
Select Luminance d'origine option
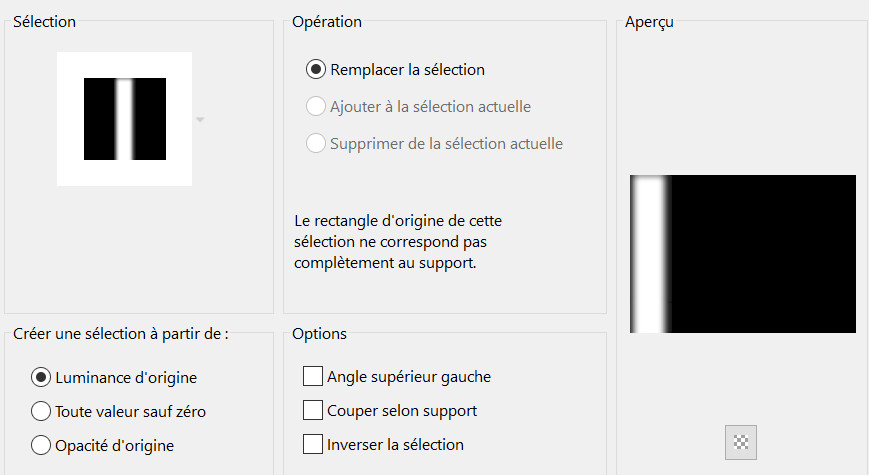tap(41, 377)
